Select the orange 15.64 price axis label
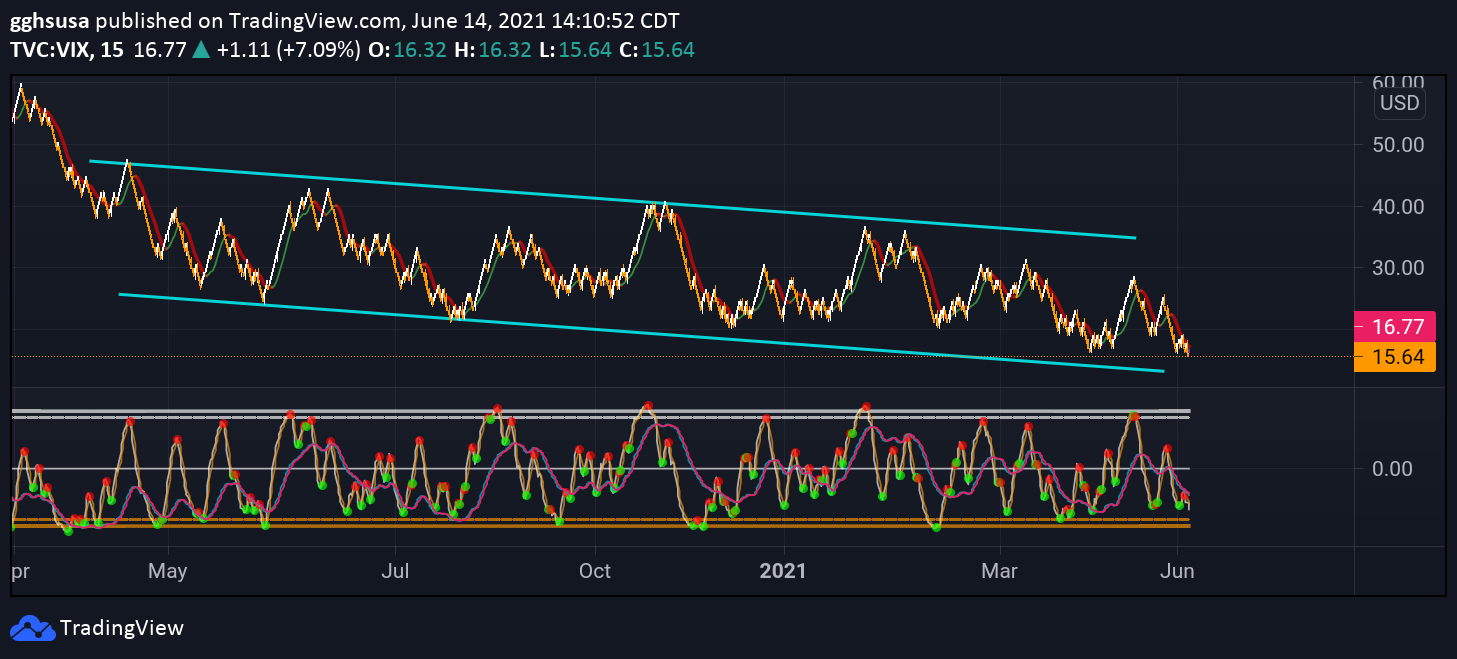 (x=1394, y=356)
